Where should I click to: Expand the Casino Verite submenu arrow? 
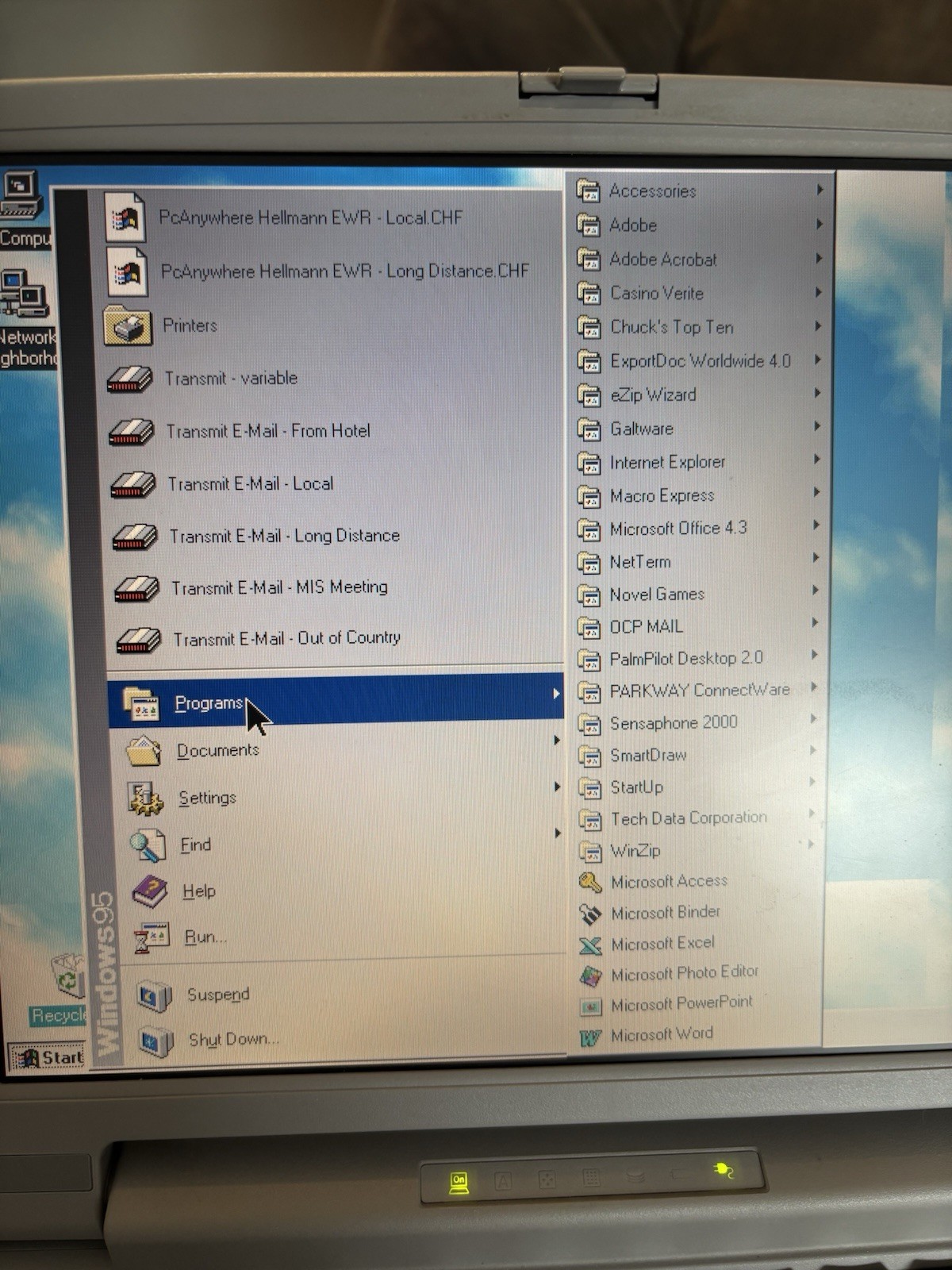point(819,292)
